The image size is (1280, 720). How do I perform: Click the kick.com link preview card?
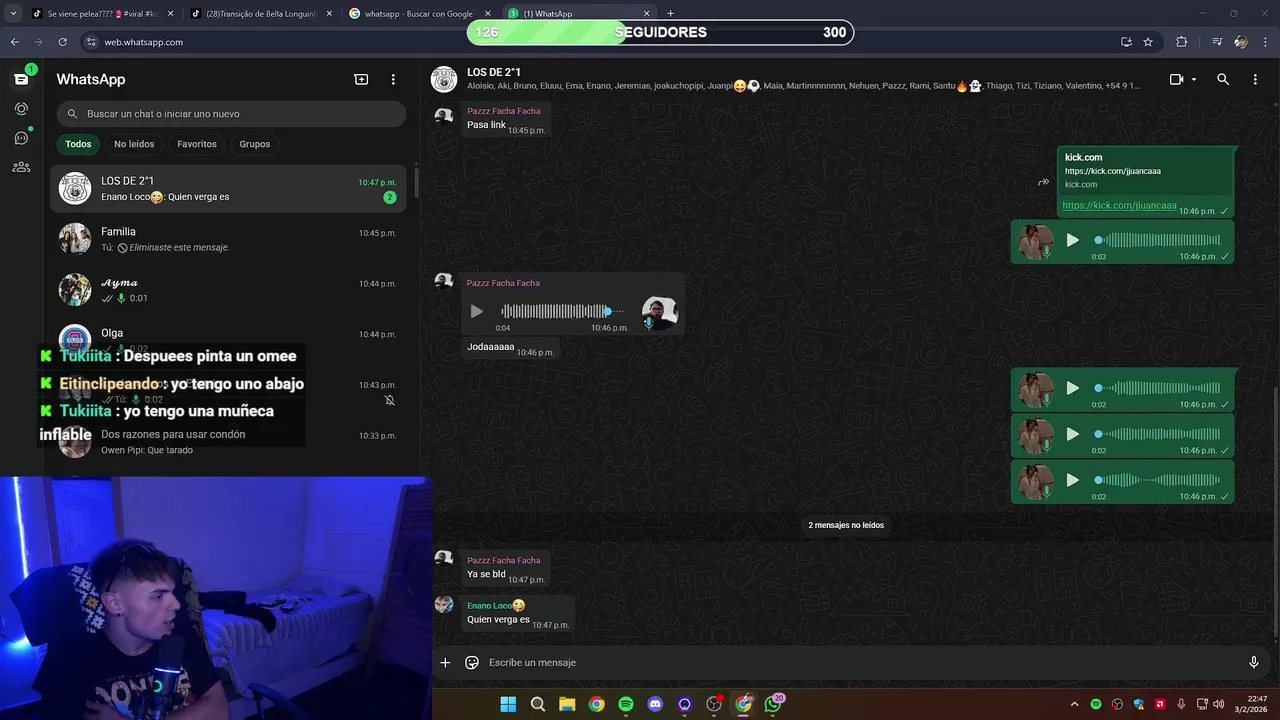[x=1145, y=170]
